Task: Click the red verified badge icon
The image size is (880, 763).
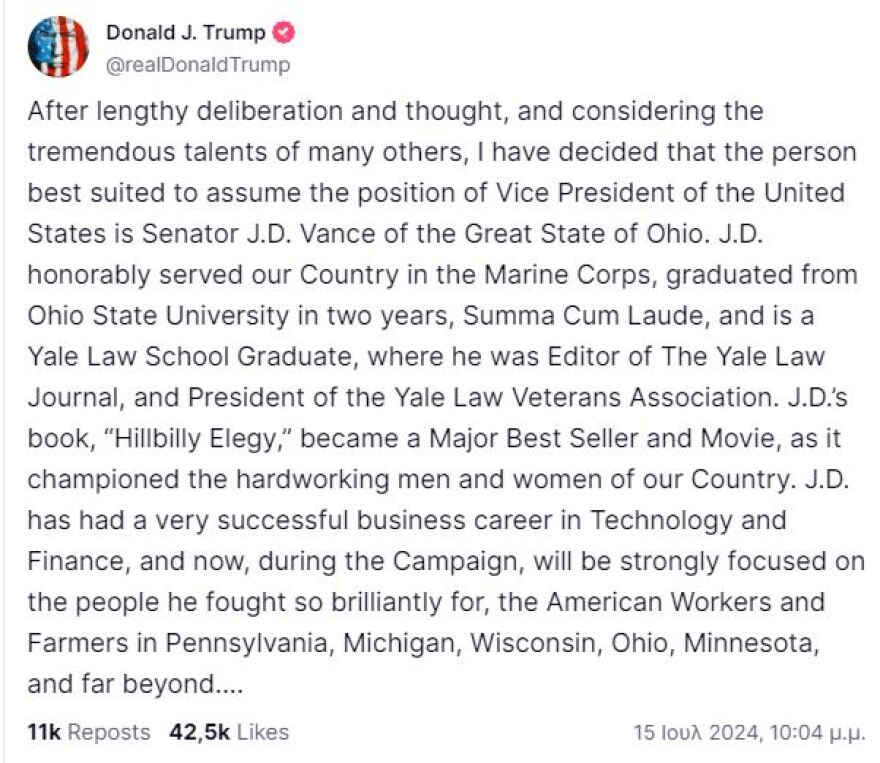Action: (x=283, y=32)
